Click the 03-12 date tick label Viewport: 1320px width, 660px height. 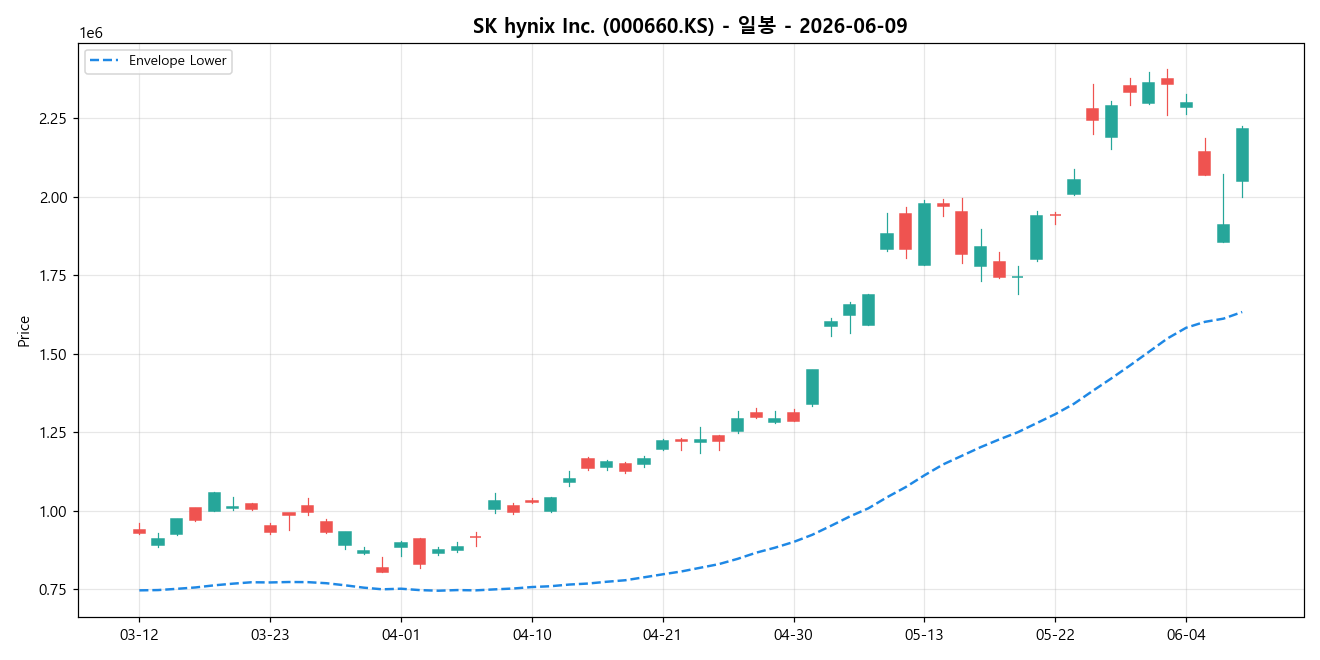139,634
